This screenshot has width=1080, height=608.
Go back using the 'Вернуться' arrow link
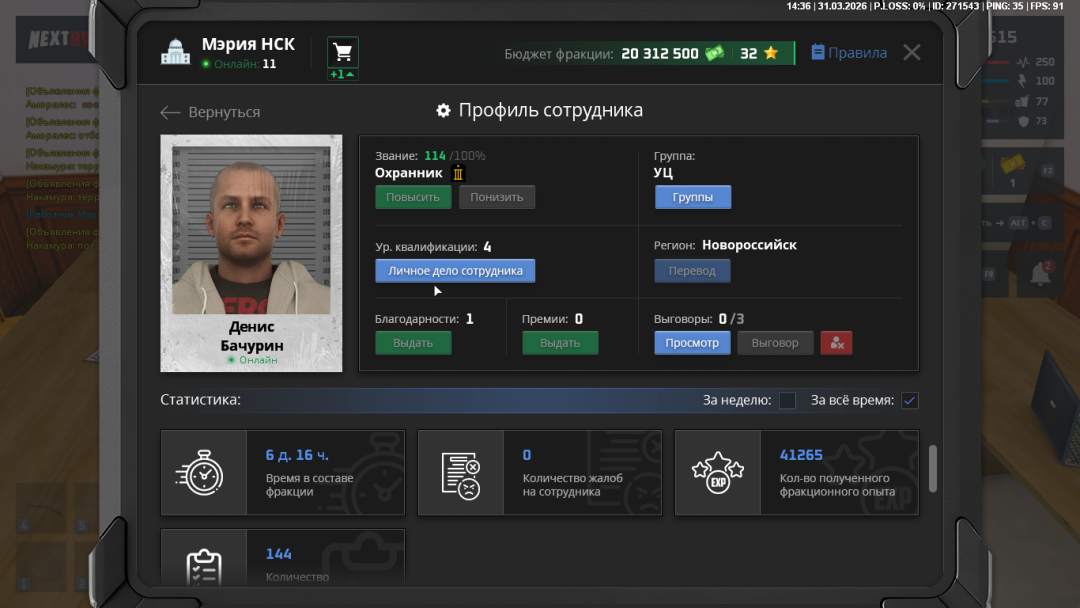210,113
